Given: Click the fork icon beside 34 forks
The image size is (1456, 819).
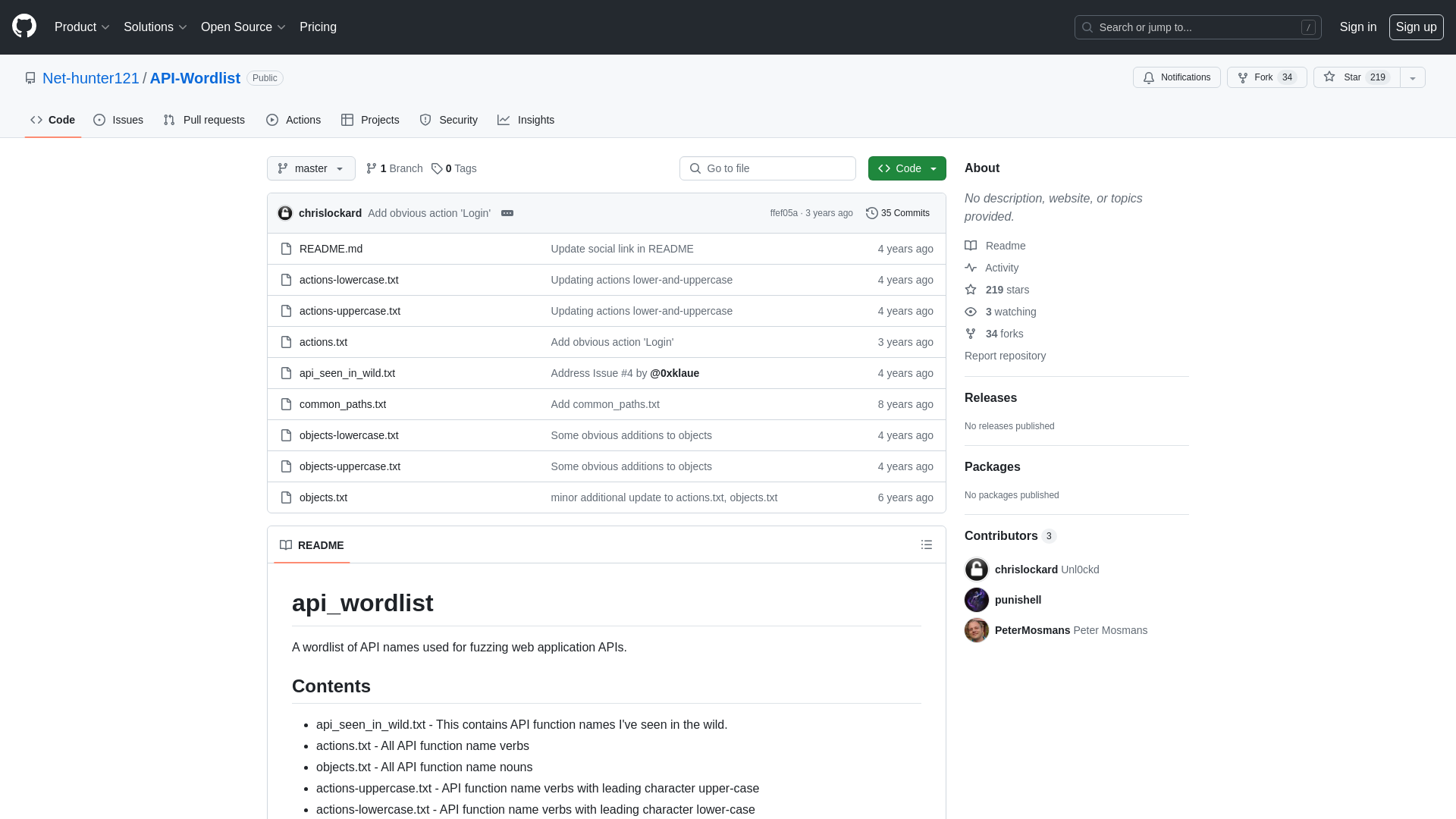Looking at the screenshot, I should tap(971, 334).
